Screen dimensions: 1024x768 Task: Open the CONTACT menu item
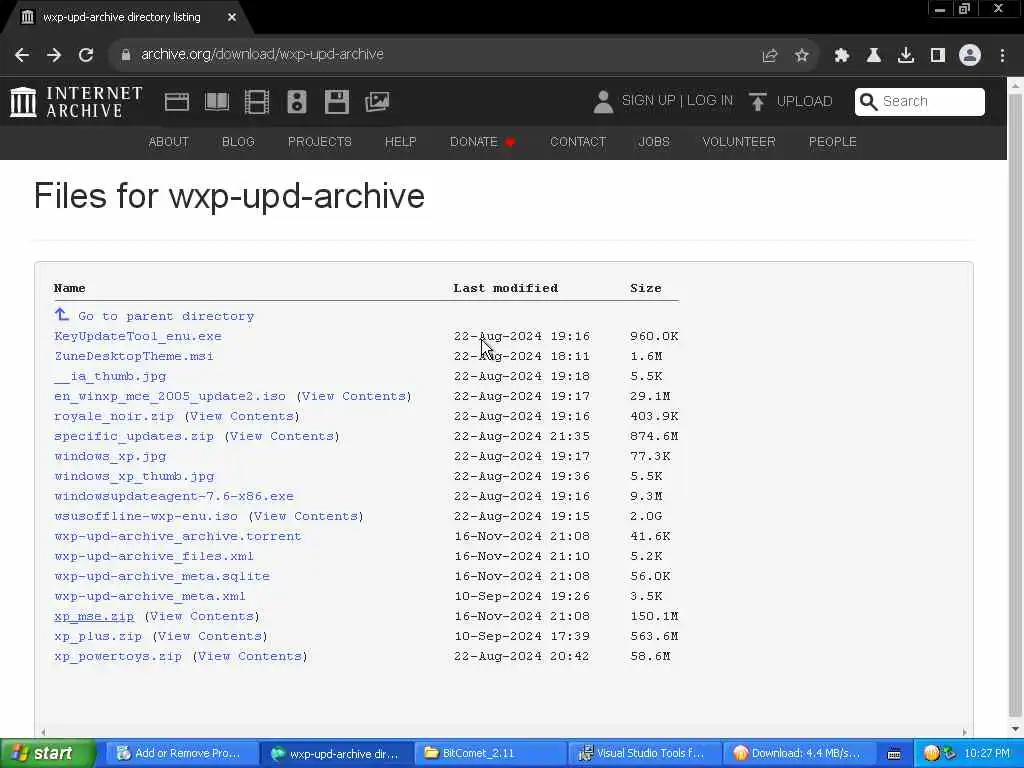pos(578,142)
